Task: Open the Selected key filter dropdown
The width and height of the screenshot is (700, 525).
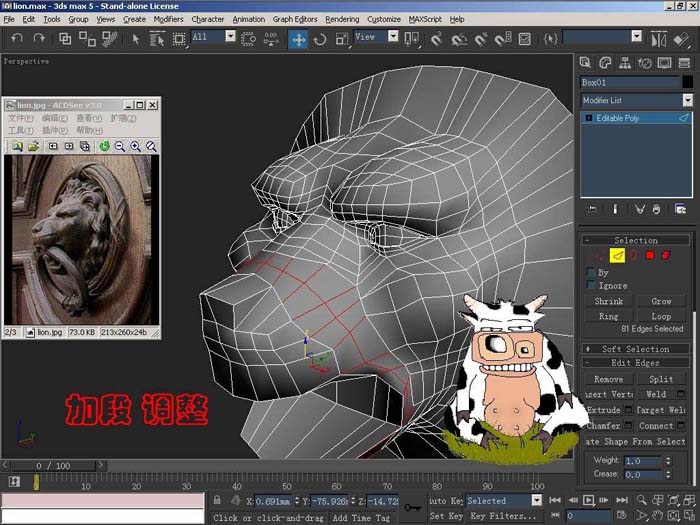Action: click(x=537, y=500)
